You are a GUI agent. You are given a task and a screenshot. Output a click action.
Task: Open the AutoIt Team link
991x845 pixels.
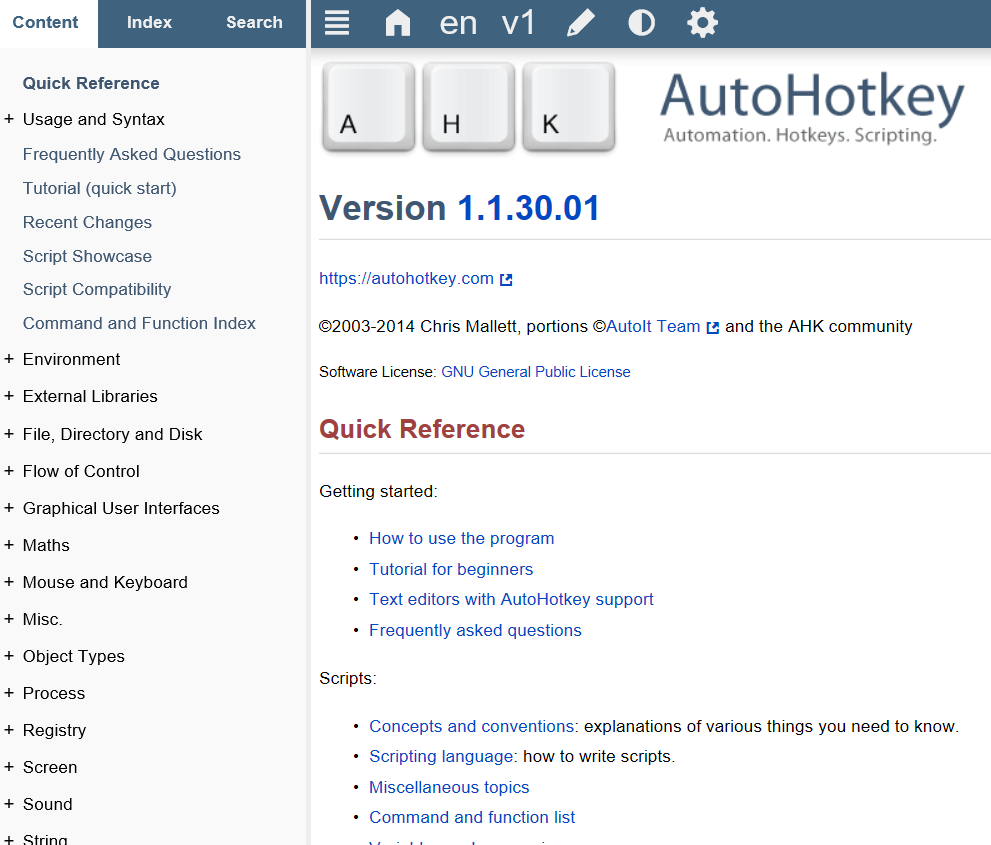[653, 327]
